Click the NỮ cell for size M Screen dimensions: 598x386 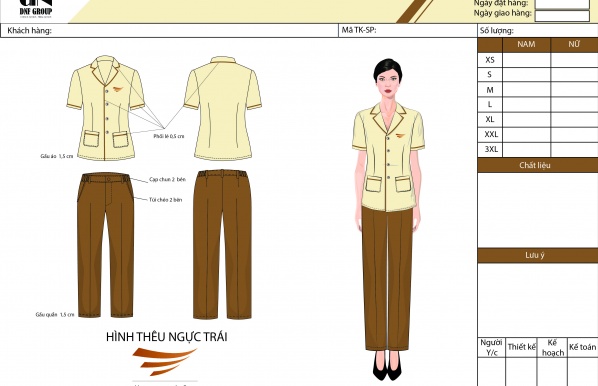pyautogui.click(x=574, y=90)
